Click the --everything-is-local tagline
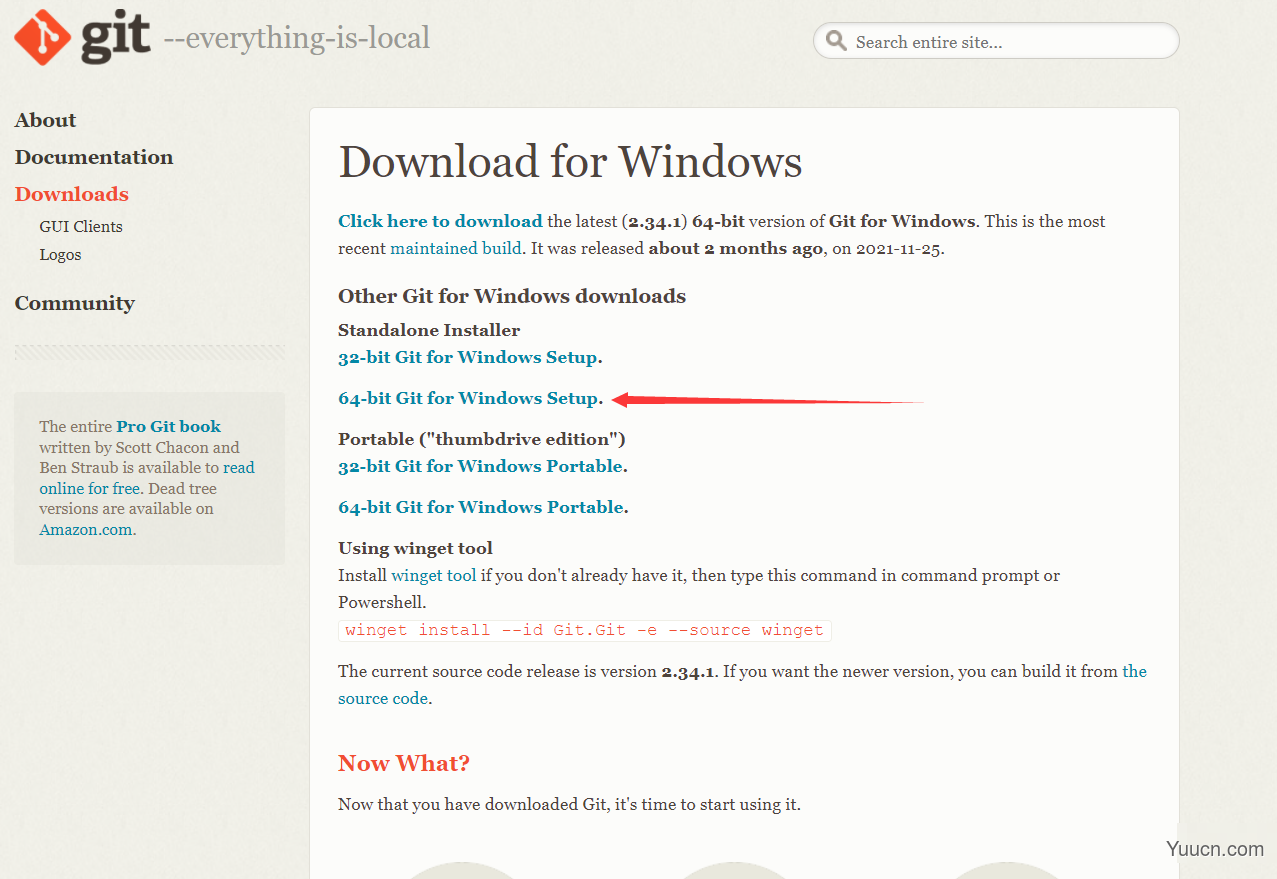The width and height of the screenshot is (1277, 879). [x=296, y=39]
